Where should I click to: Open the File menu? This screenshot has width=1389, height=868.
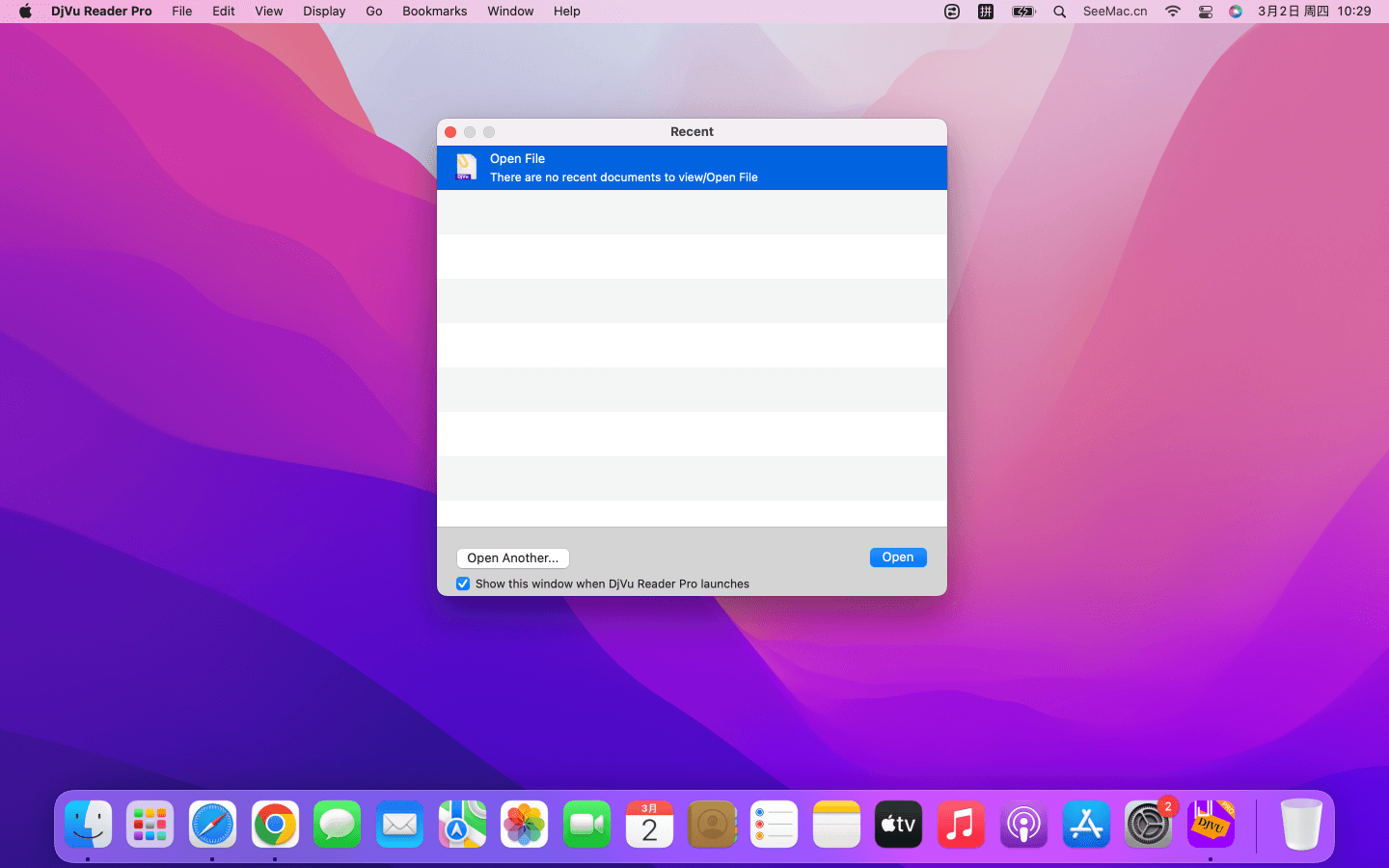click(x=182, y=12)
